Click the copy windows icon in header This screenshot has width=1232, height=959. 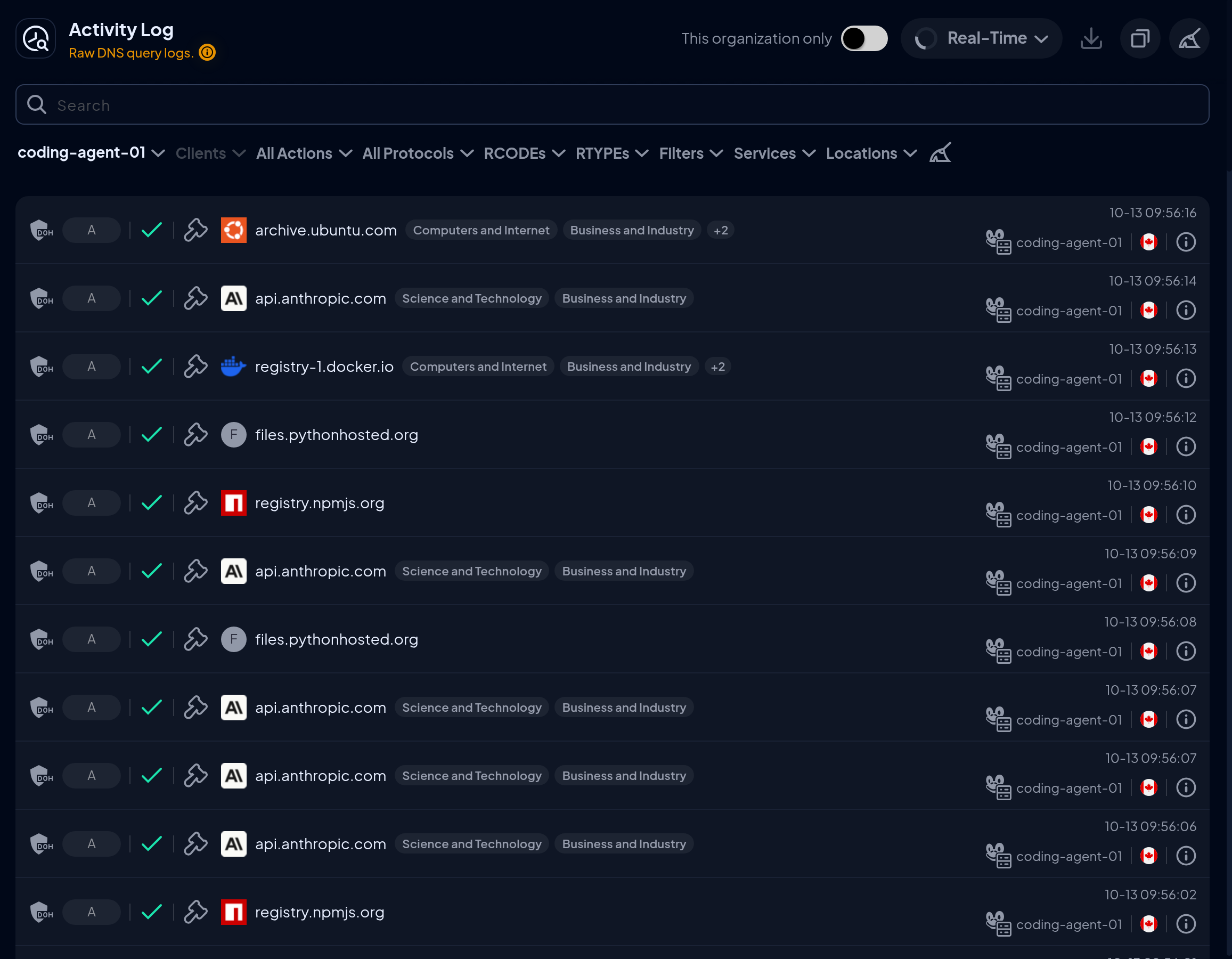(x=1140, y=38)
